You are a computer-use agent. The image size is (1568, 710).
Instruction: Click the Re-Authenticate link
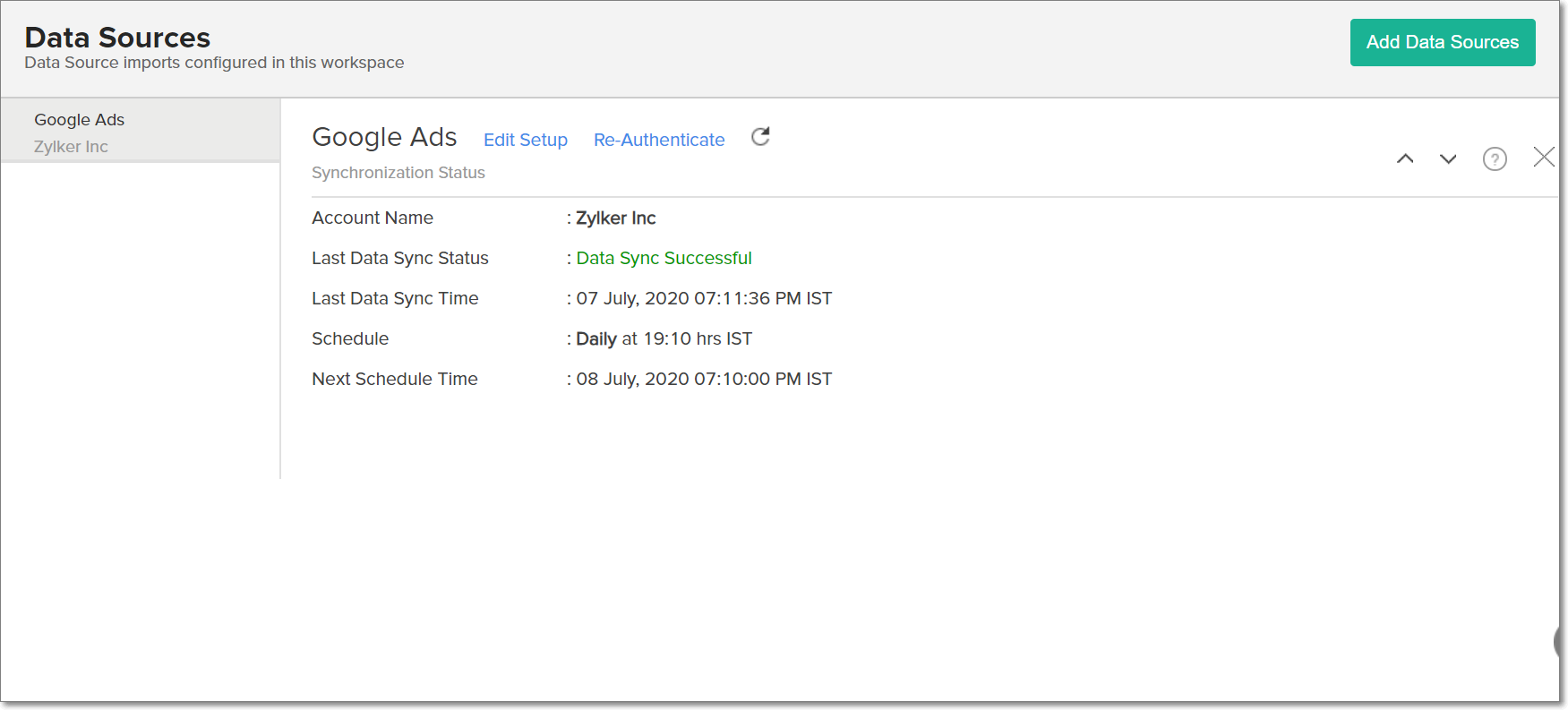659,140
